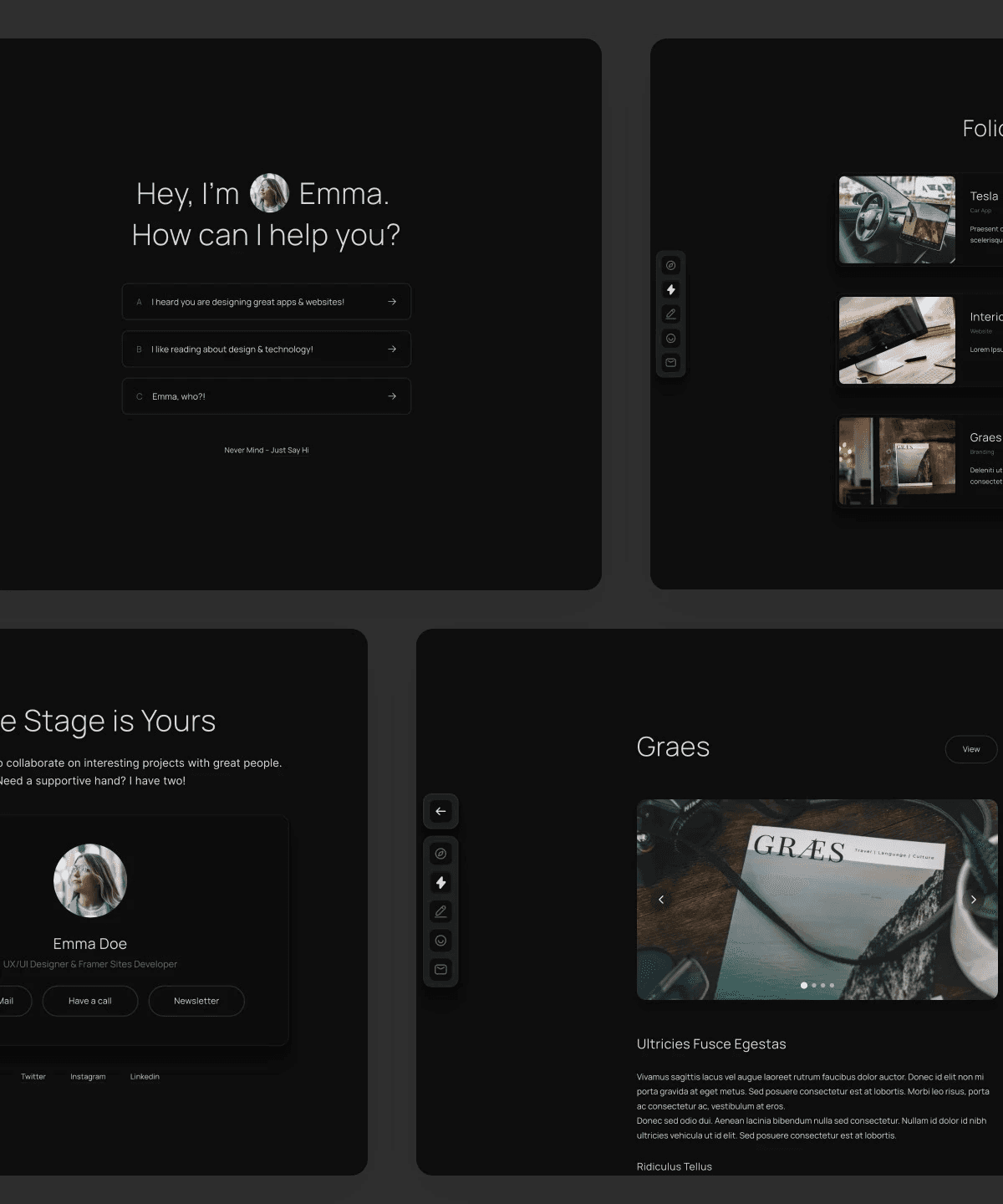Viewport: 1003px width, 1204px height.
Task: Open the Interior project laptop thumbnail
Action: click(897, 340)
